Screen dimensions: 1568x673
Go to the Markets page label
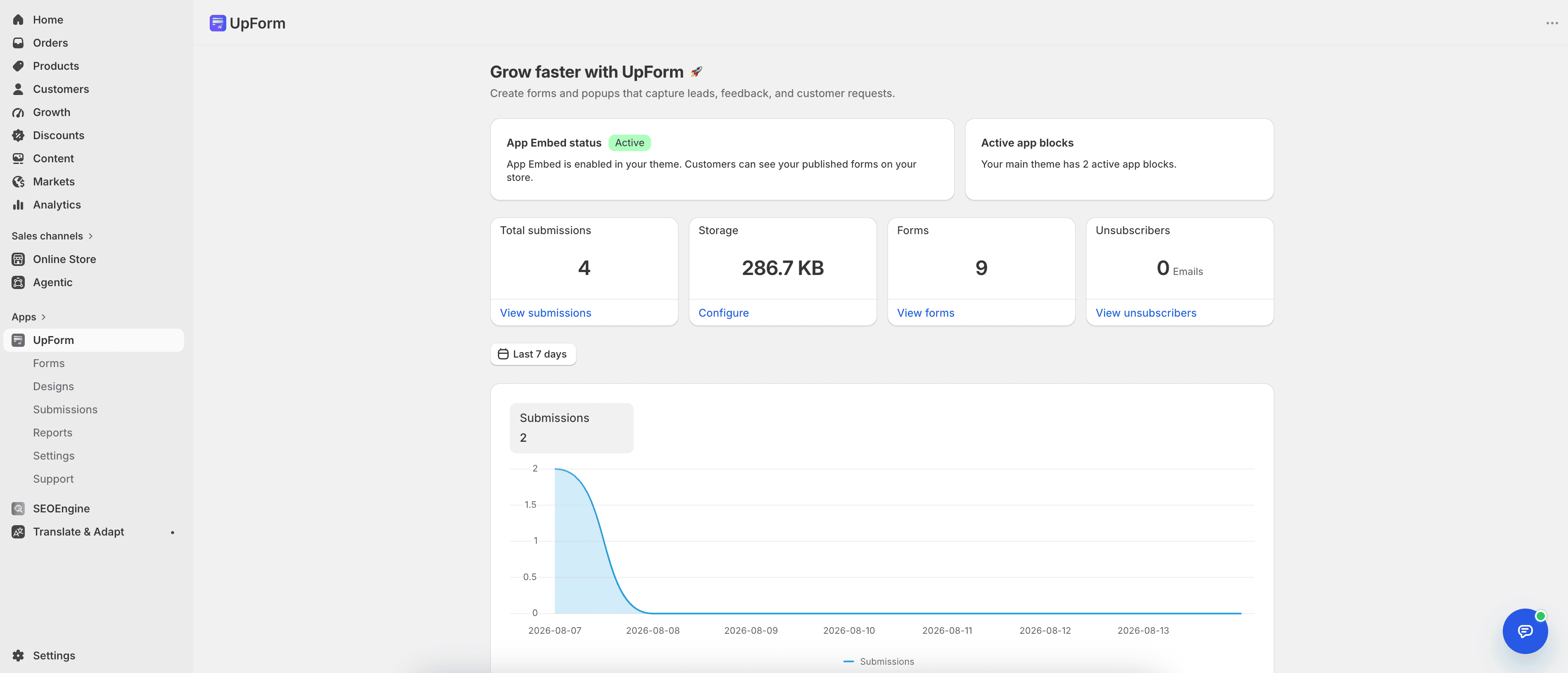click(54, 181)
